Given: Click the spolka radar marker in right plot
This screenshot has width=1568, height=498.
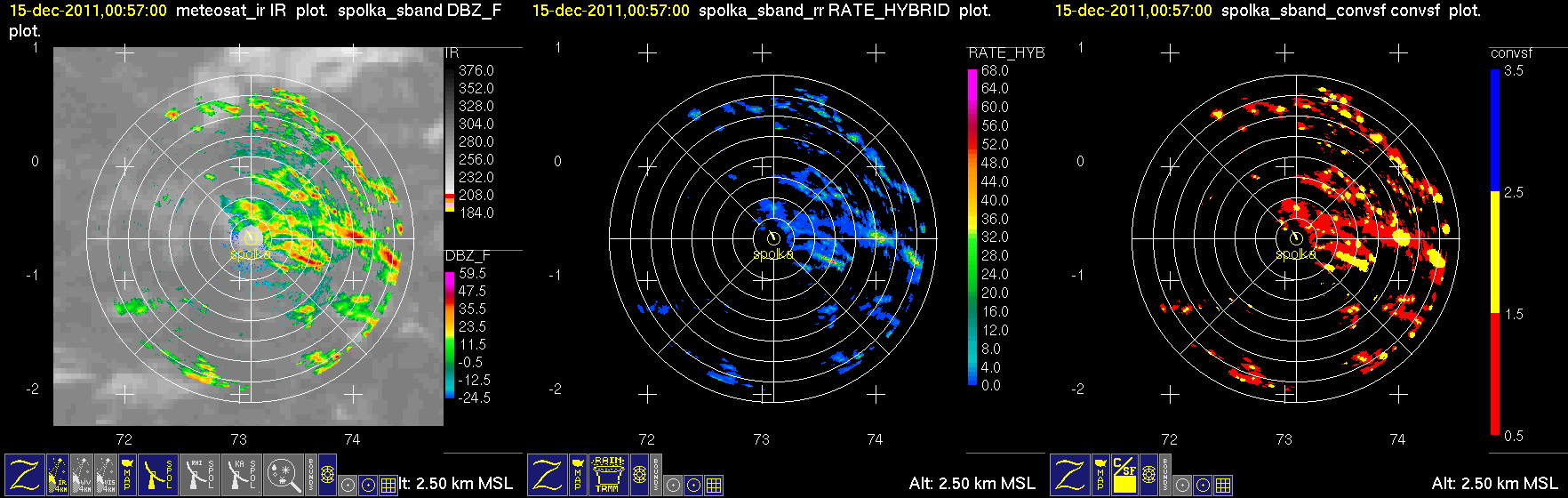Looking at the screenshot, I should coord(1296,238).
